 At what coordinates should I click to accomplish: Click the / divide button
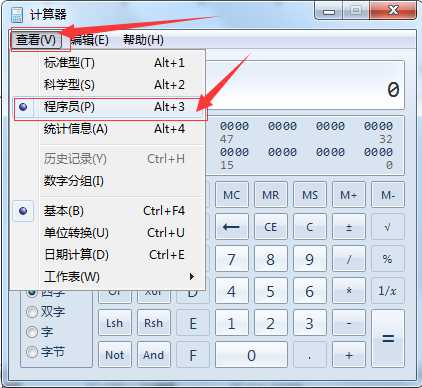349,259
